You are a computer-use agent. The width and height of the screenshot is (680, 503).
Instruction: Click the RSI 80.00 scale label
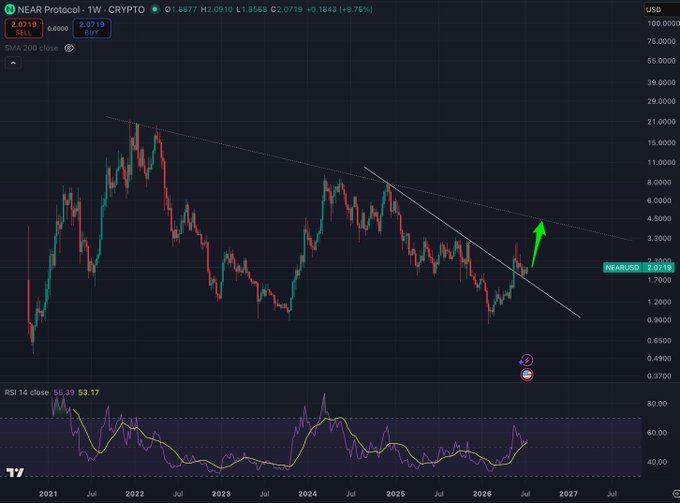tap(657, 404)
